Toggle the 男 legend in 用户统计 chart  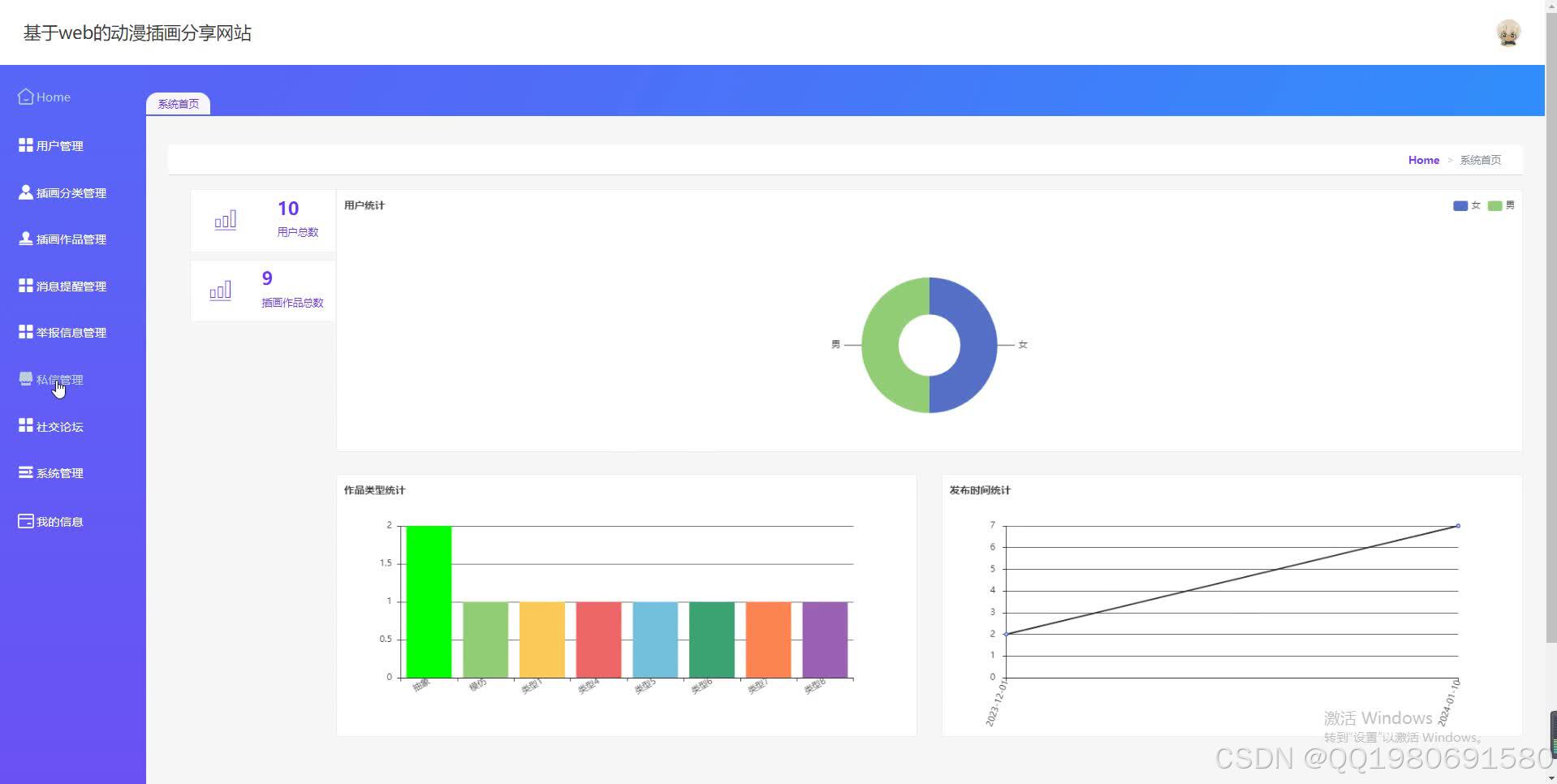tap(1501, 205)
